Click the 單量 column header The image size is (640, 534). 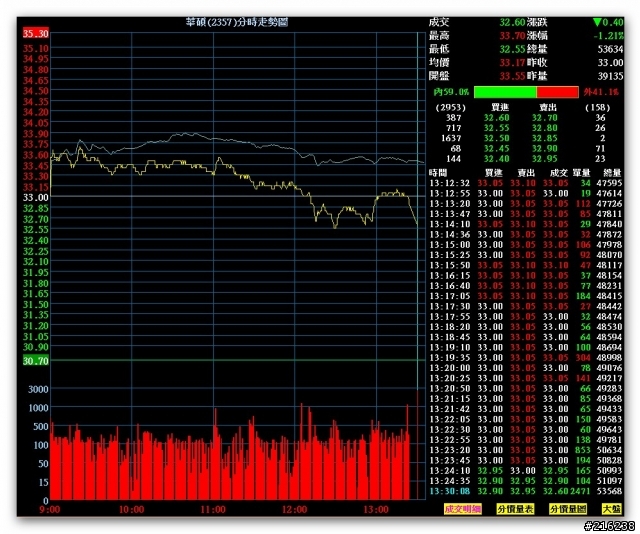581,173
